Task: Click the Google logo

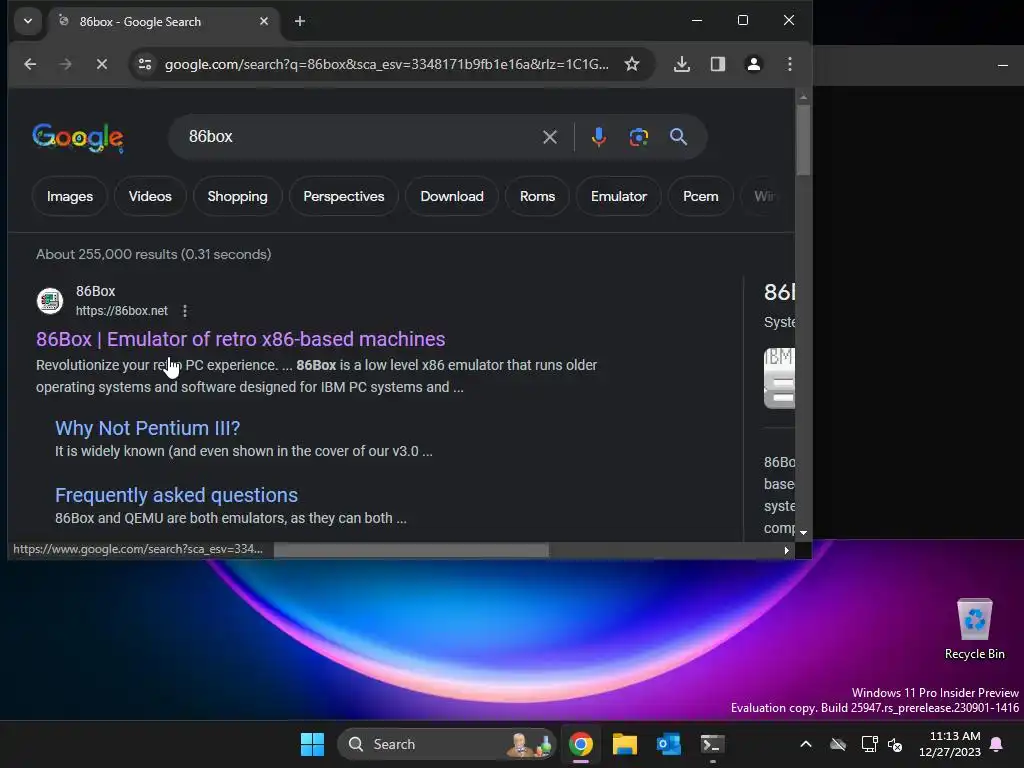Action: (x=78, y=137)
